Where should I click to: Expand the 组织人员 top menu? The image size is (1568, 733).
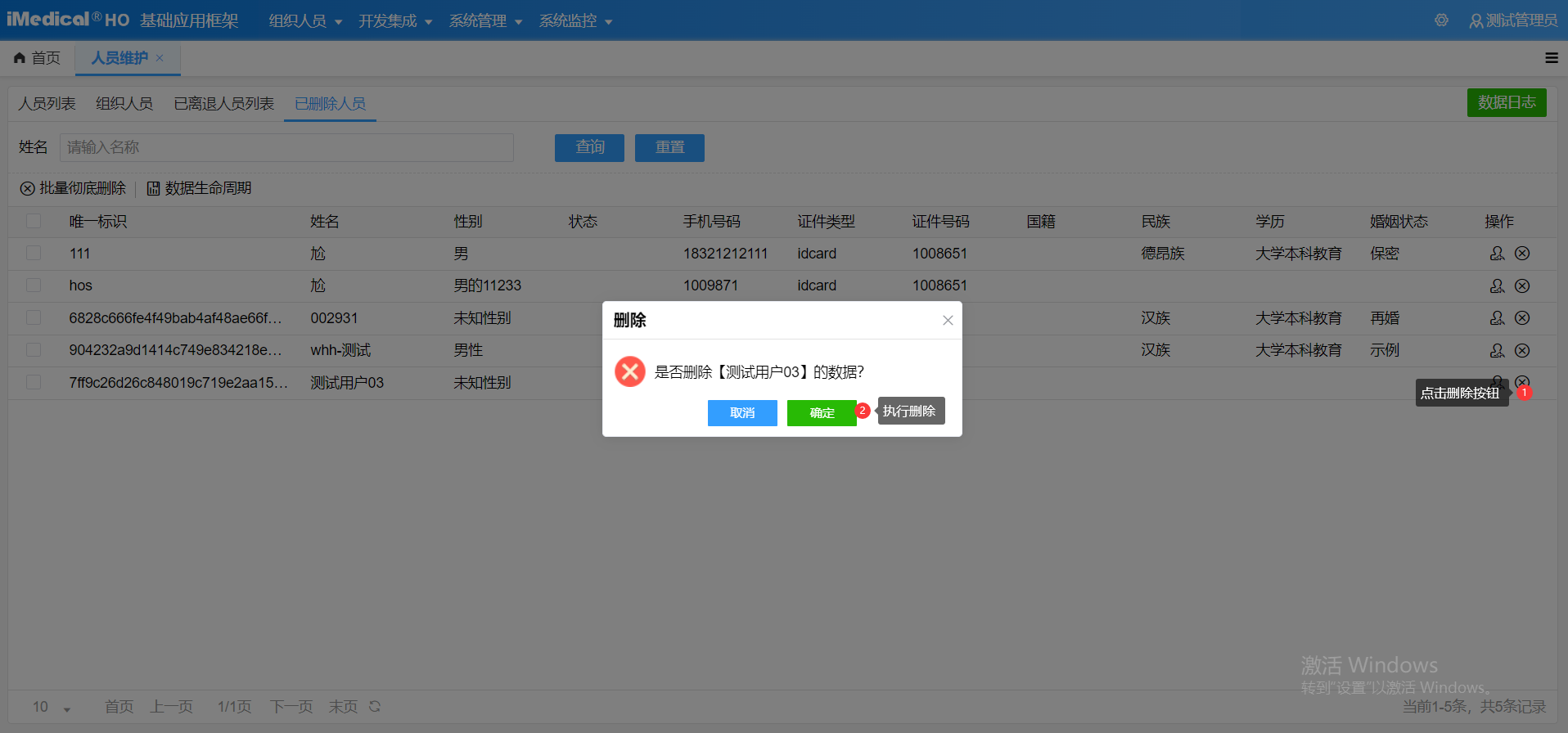[305, 20]
